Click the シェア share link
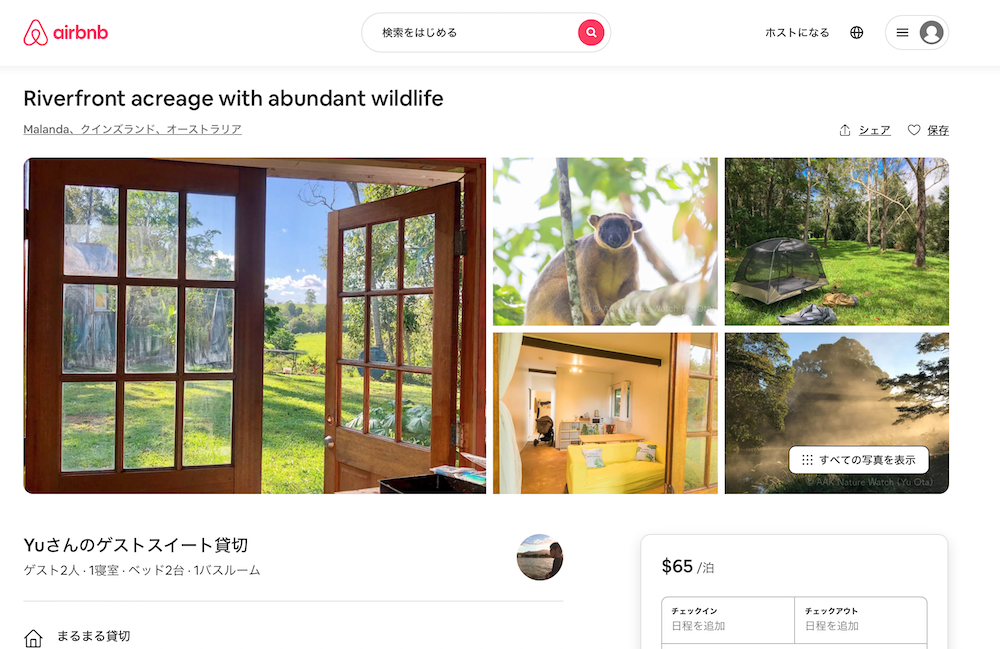Image resolution: width=1000 pixels, height=649 pixels. click(874, 130)
